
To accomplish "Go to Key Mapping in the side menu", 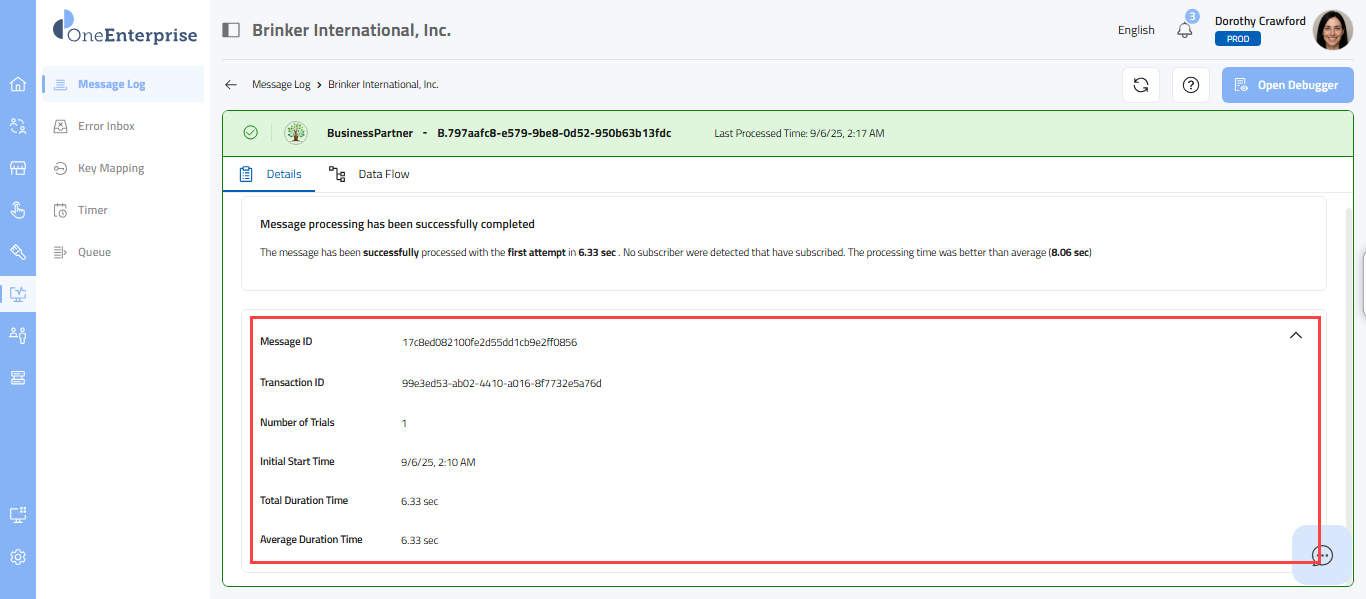I will tap(111, 168).
